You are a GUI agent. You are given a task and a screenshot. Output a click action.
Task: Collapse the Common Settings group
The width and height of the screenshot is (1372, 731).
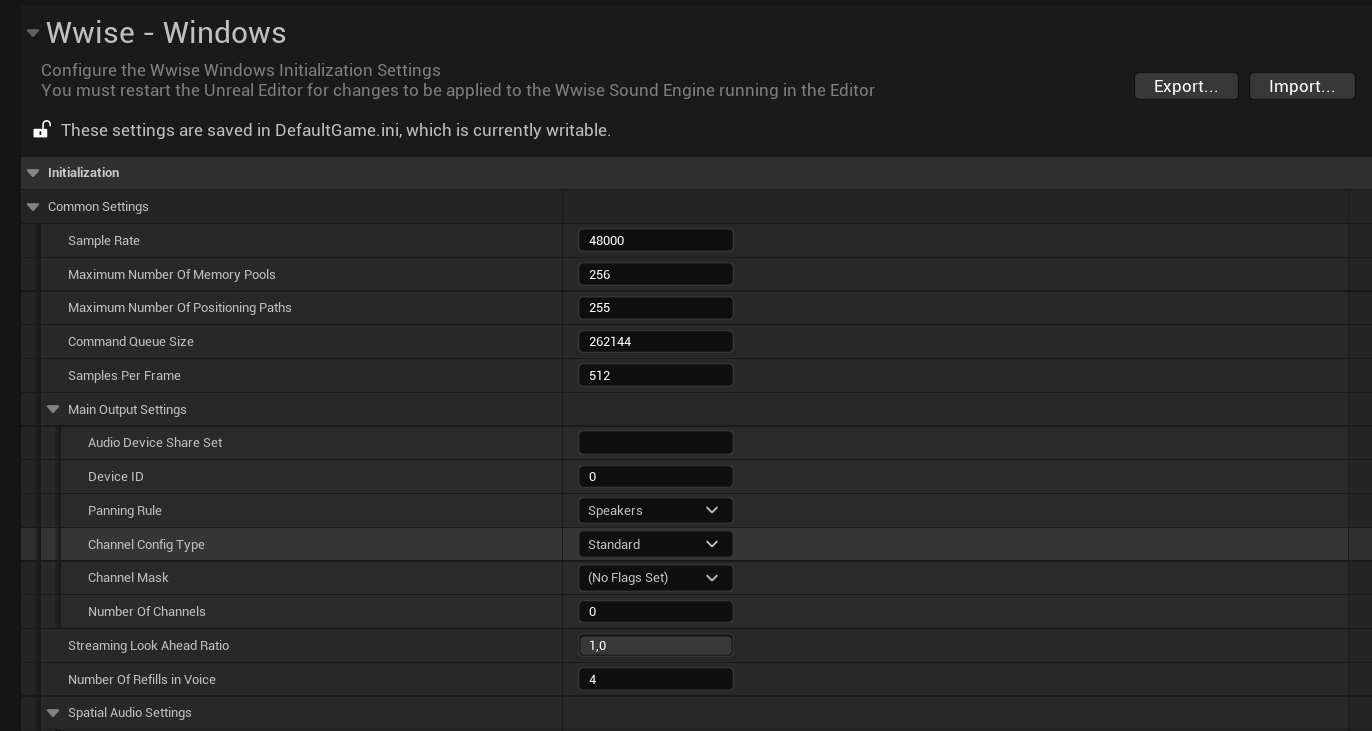(x=33, y=207)
